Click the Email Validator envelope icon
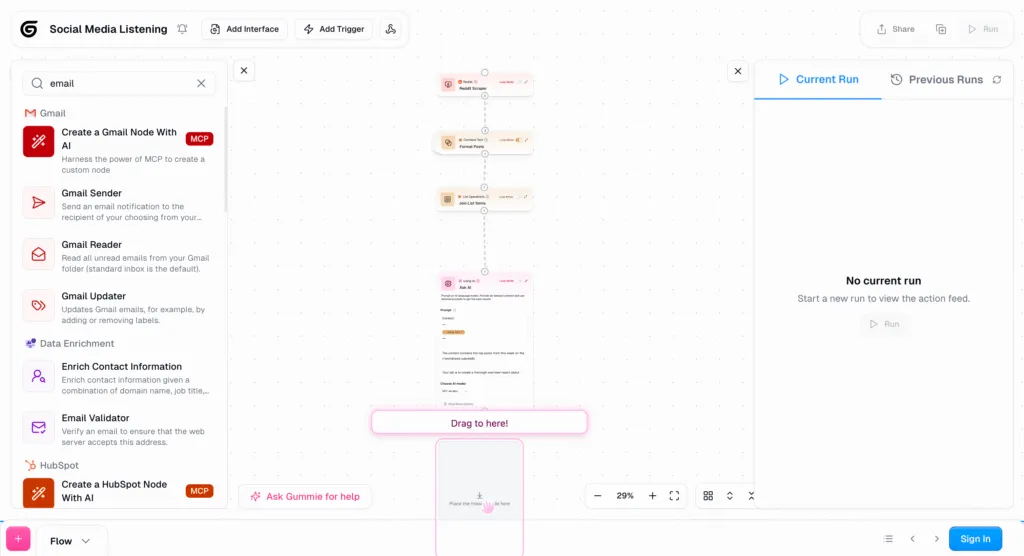This screenshot has width=1024, height=556. point(39,428)
